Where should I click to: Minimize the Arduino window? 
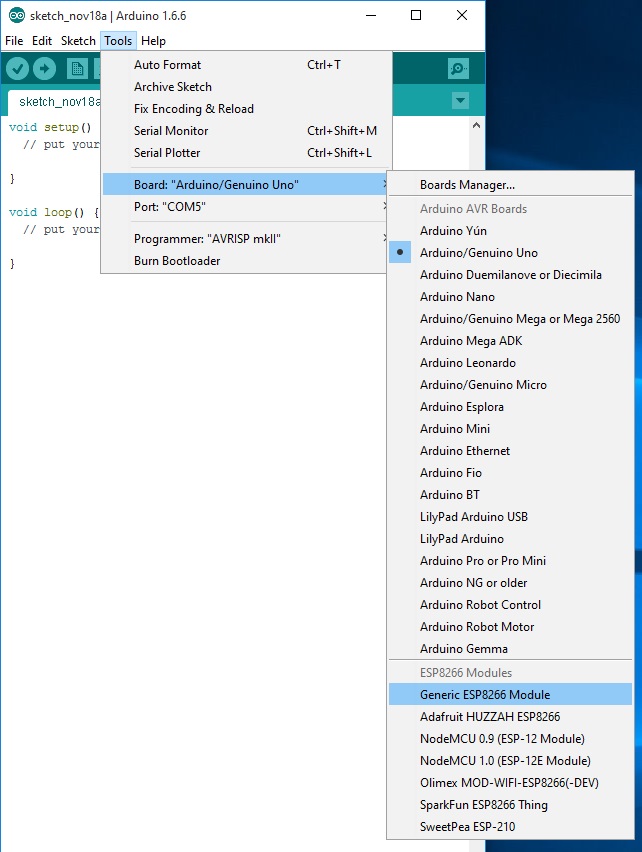pos(371,15)
